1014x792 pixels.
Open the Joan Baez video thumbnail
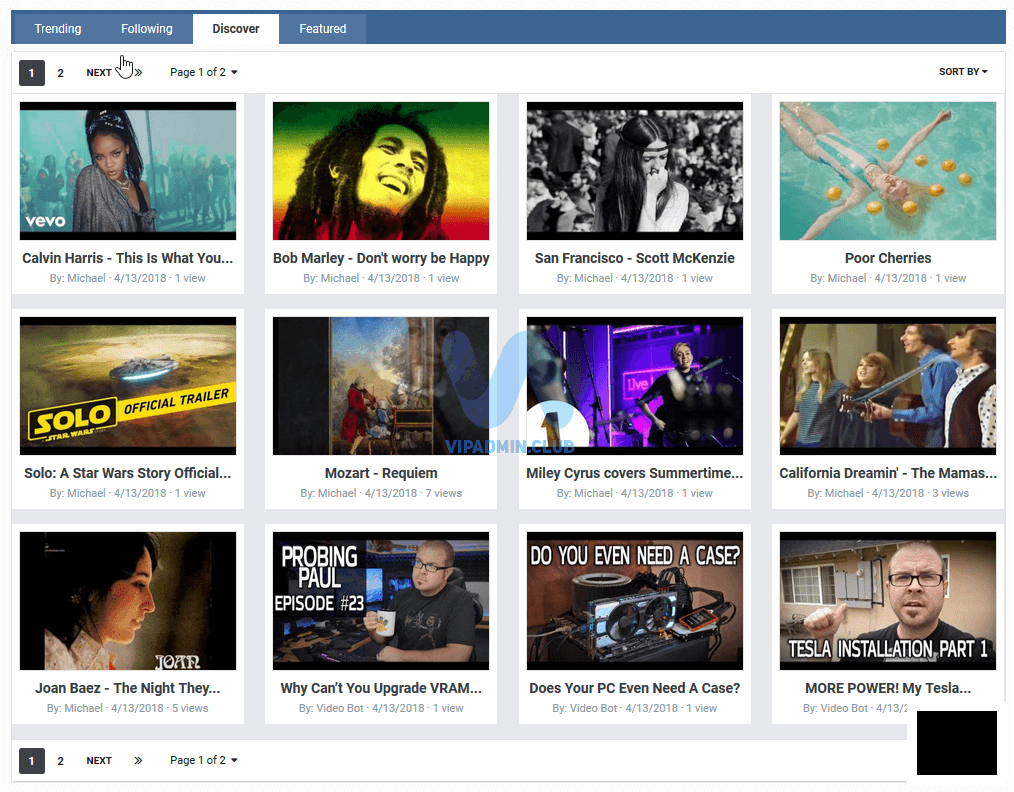[128, 601]
